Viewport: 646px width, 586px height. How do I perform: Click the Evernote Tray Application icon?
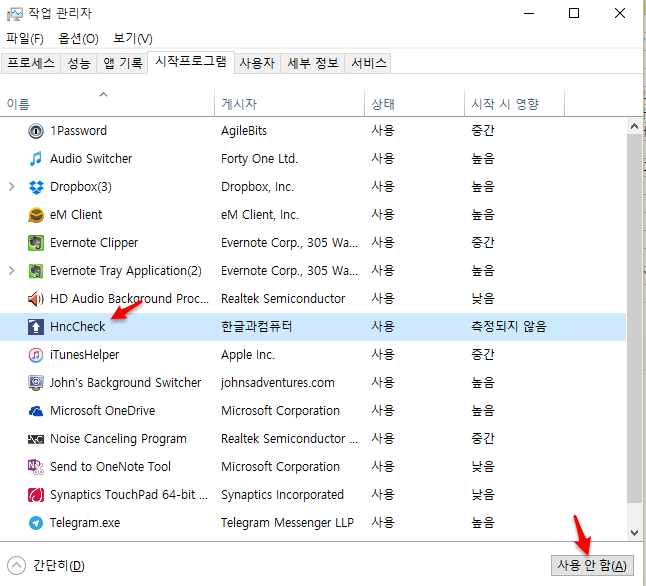[x=36, y=271]
